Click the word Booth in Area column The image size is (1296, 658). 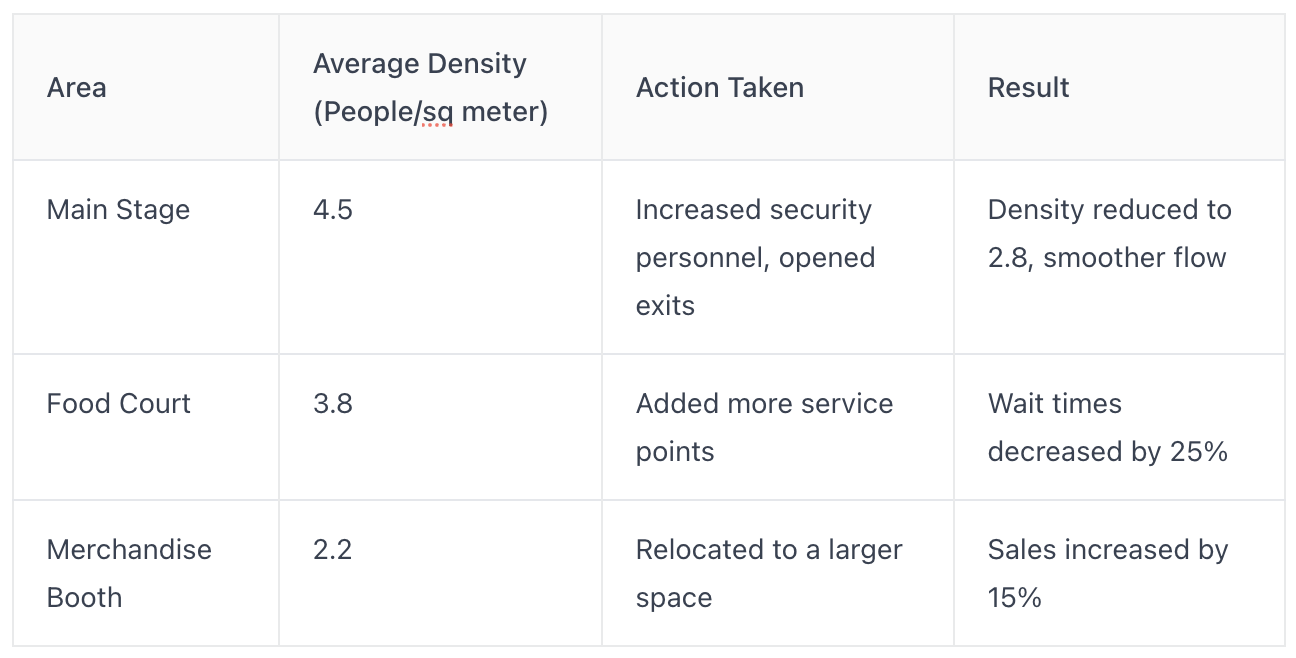(x=84, y=597)
